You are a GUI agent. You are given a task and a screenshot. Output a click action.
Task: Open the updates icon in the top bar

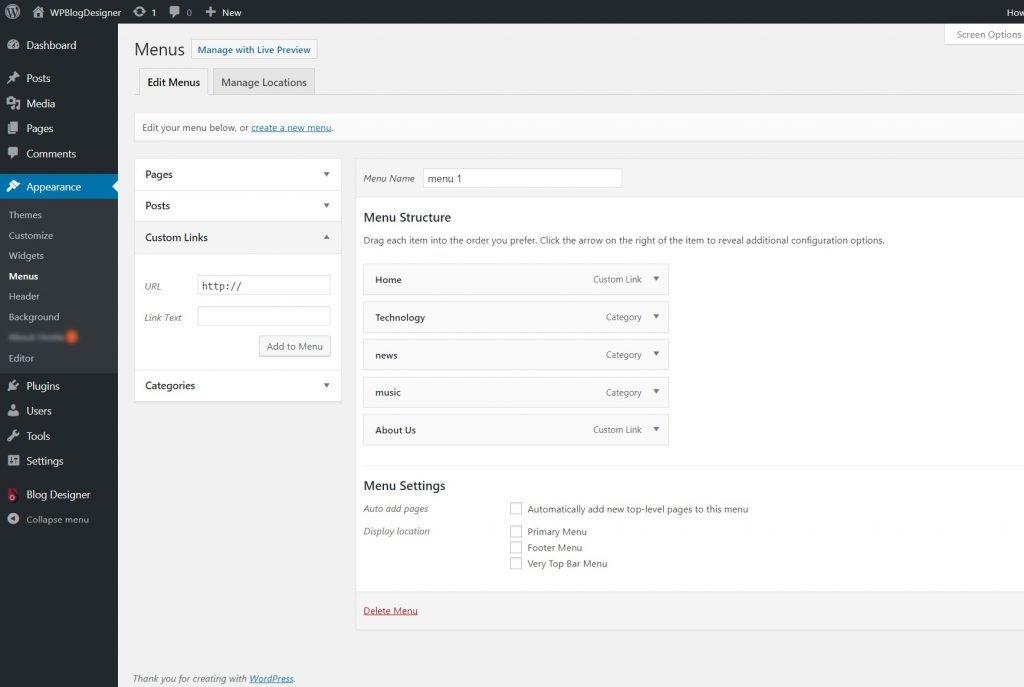click(138, 12)
